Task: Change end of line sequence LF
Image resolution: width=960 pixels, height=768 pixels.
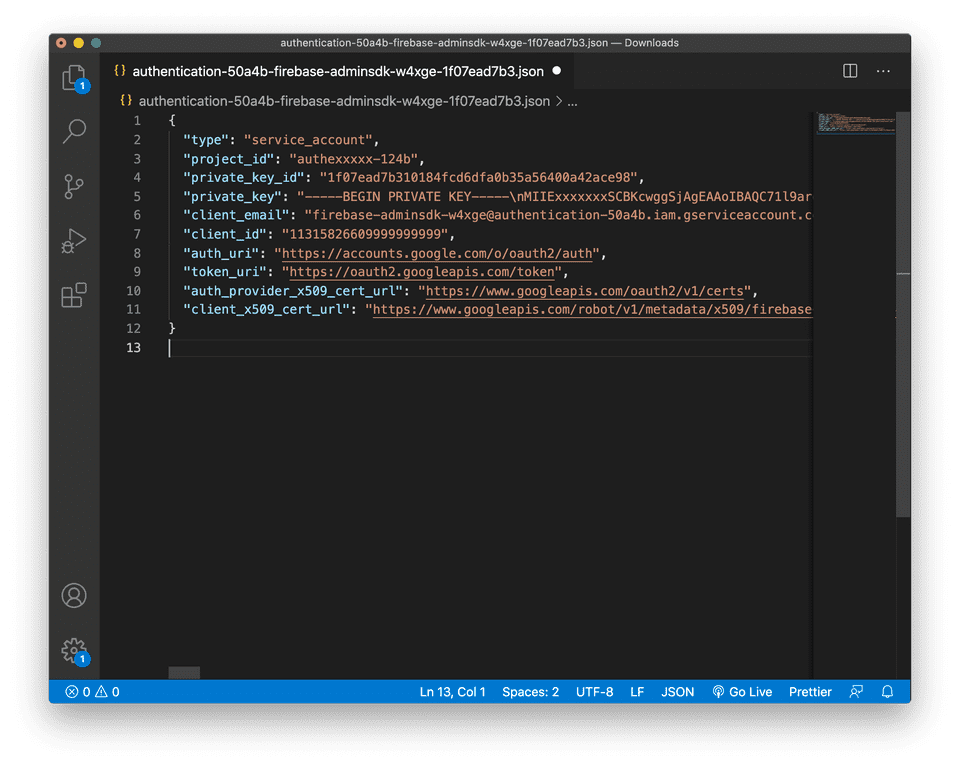Action: (637, 691)
